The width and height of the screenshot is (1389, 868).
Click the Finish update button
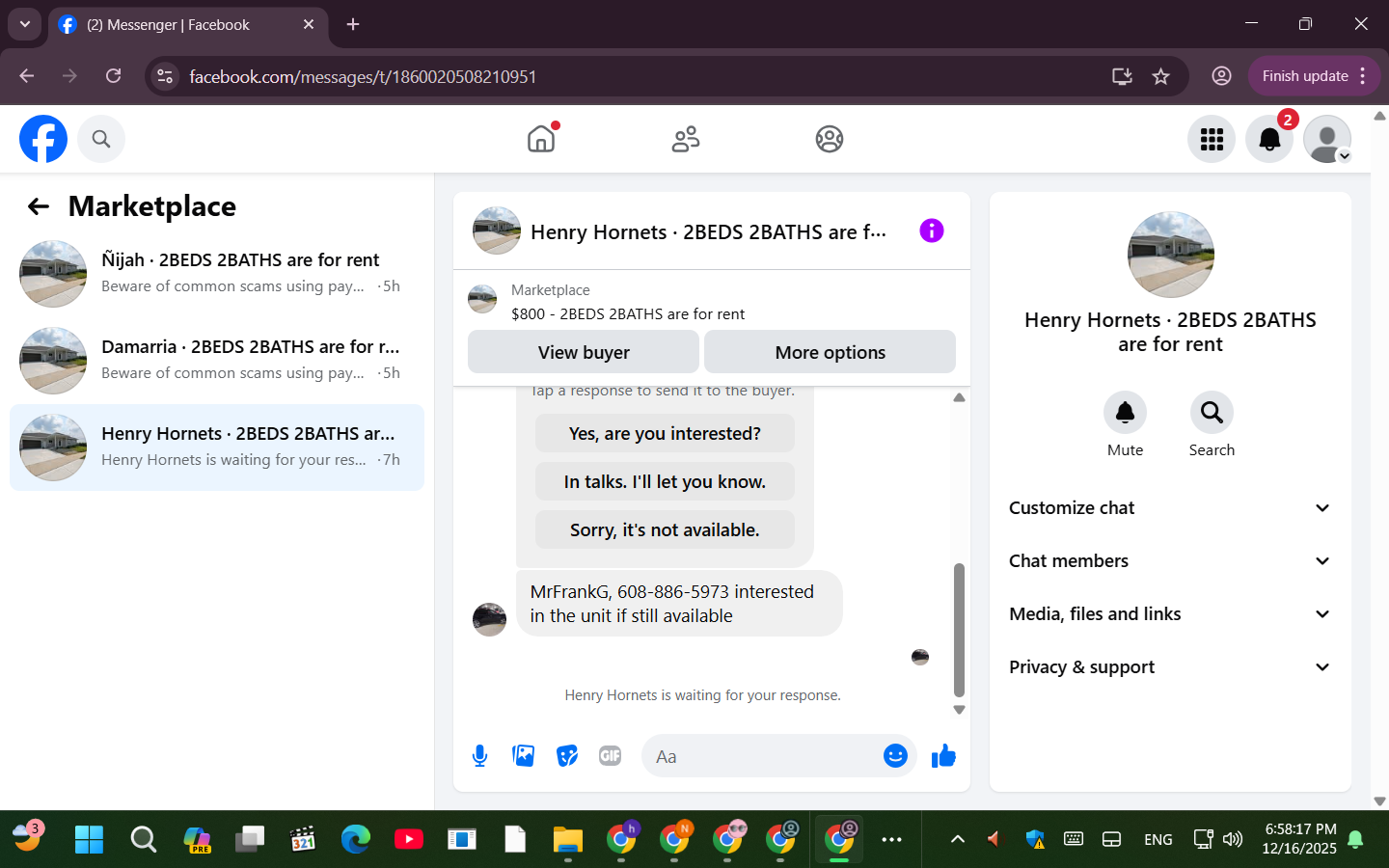(1305, 76)
